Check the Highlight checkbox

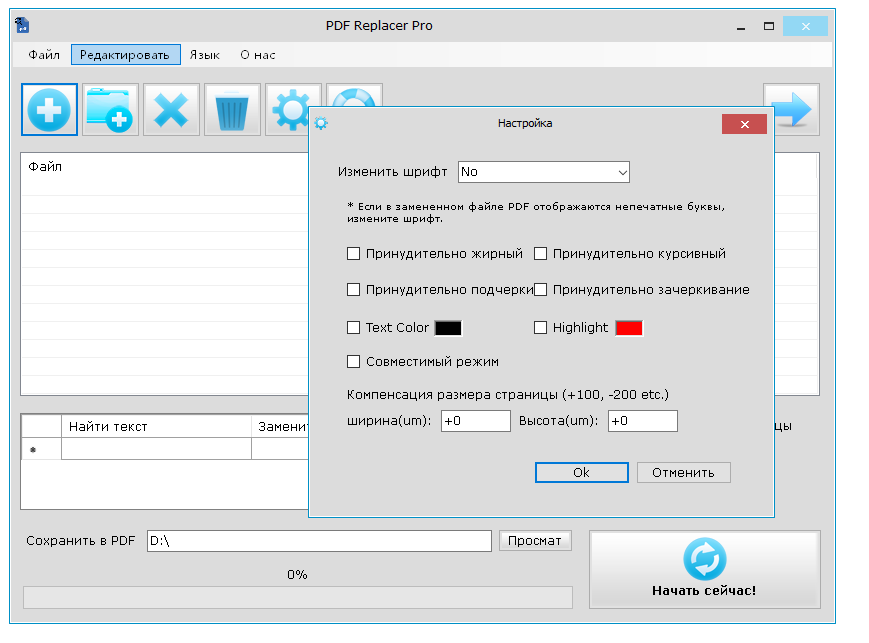tap(540, 328)
